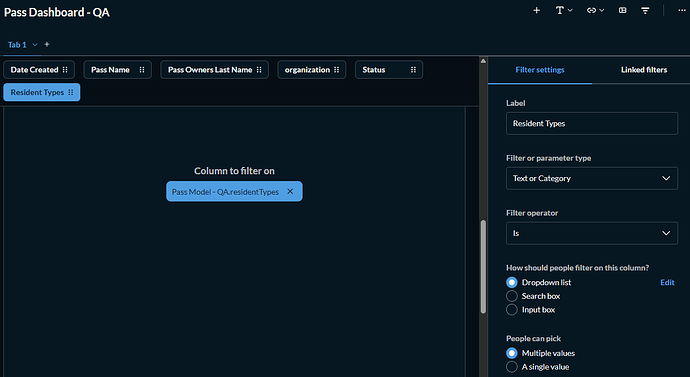Open the link icon dropdown in toolbar
The height and width of the screenshot is (377, 690).
595,10
